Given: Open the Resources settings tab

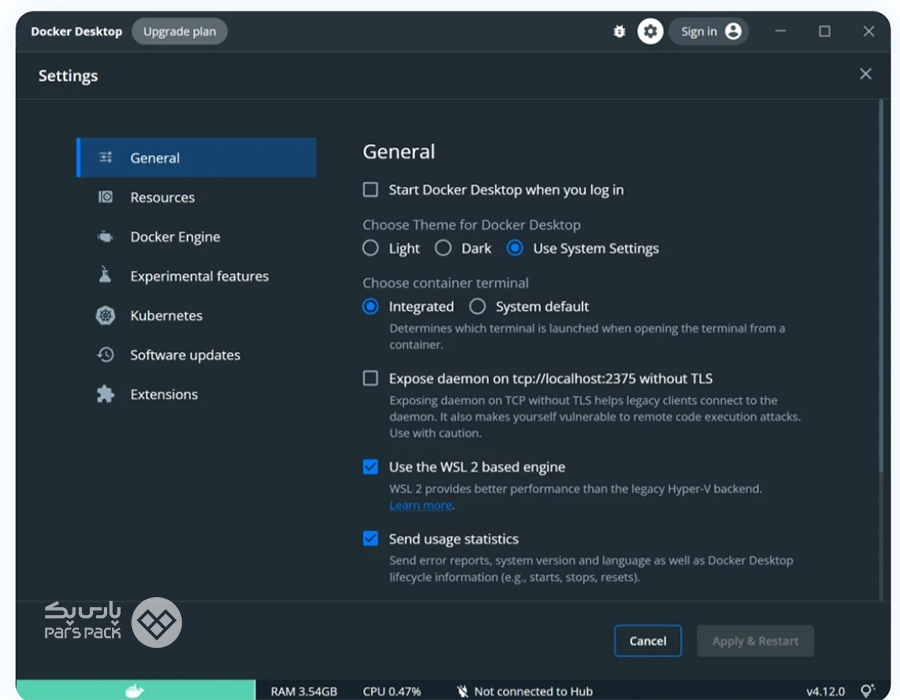Looking at the screenshot, I should (x=162, y=198).
